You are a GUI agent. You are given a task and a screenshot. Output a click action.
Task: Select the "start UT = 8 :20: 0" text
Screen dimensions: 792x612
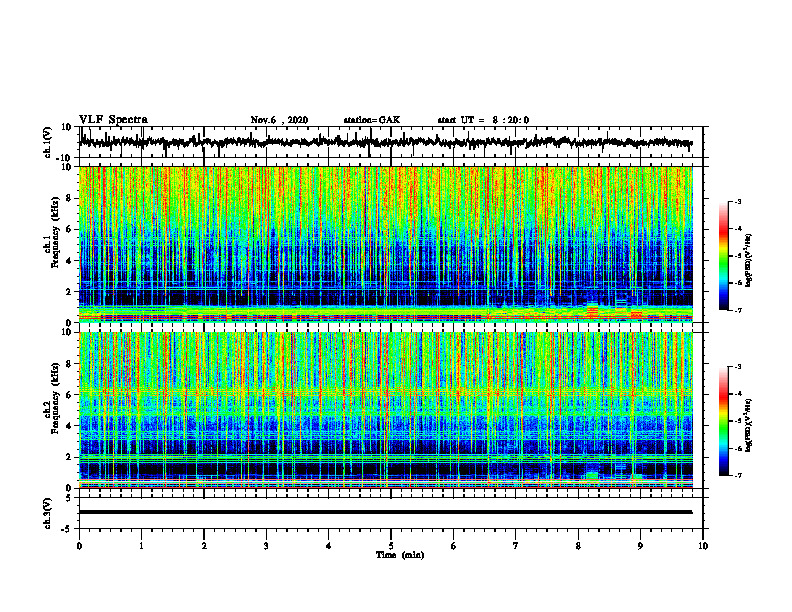[483, 120]
